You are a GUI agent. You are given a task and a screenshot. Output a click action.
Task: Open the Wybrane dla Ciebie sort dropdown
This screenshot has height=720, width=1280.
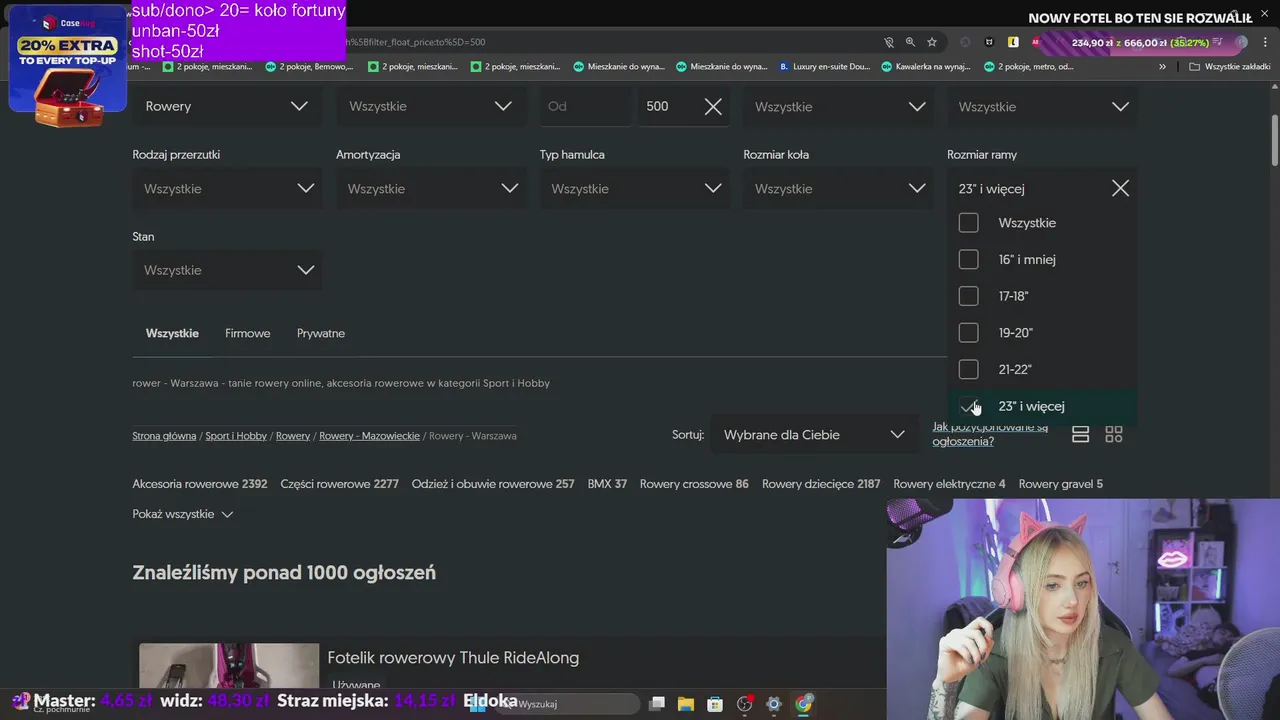[814, 435]
